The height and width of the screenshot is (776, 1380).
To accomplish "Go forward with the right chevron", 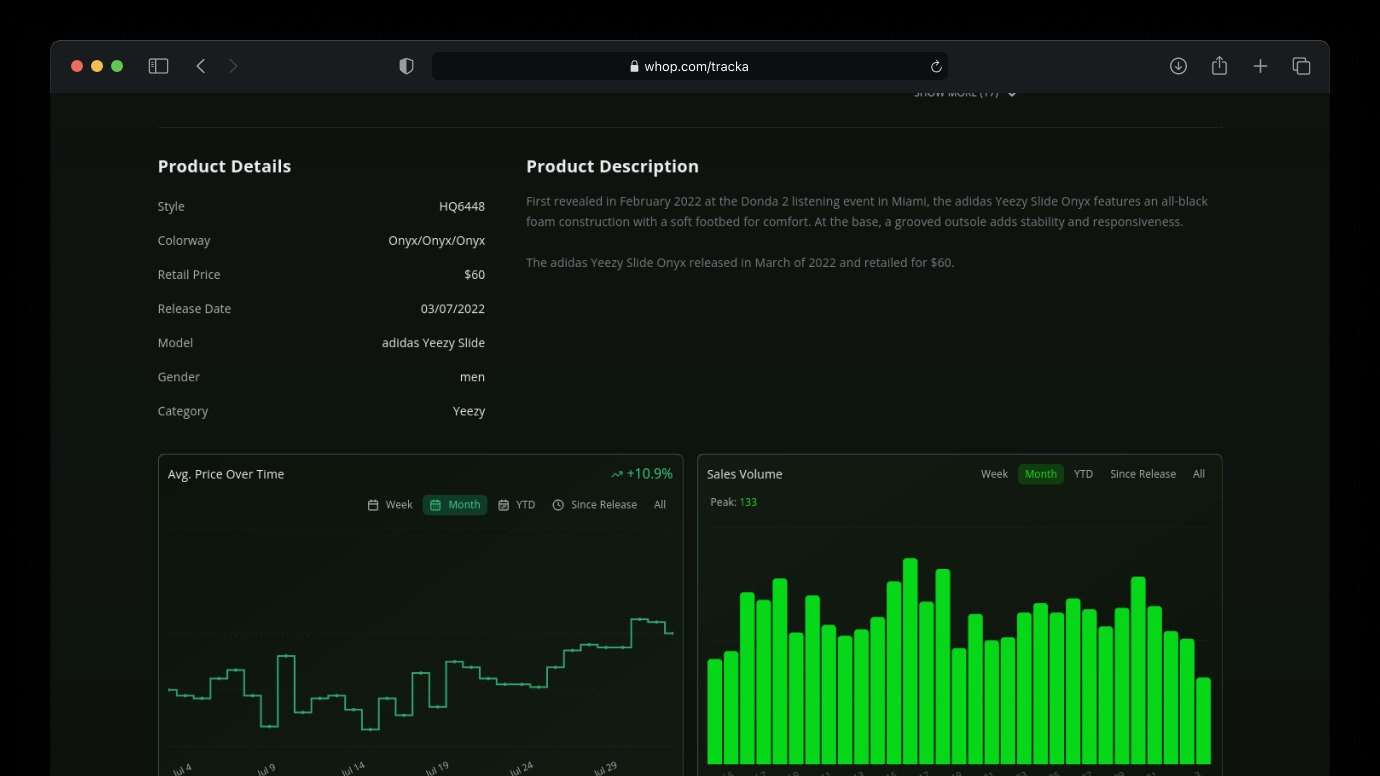I will (233, 66).
